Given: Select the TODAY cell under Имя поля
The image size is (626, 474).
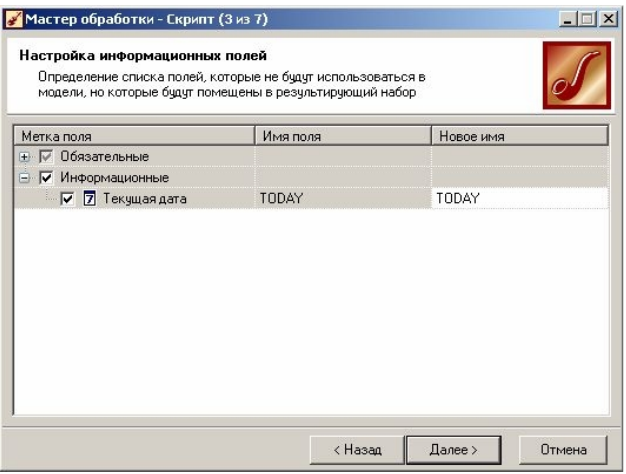Looking at the screenshot, I should pyautogui.click(x=343, y=198).
